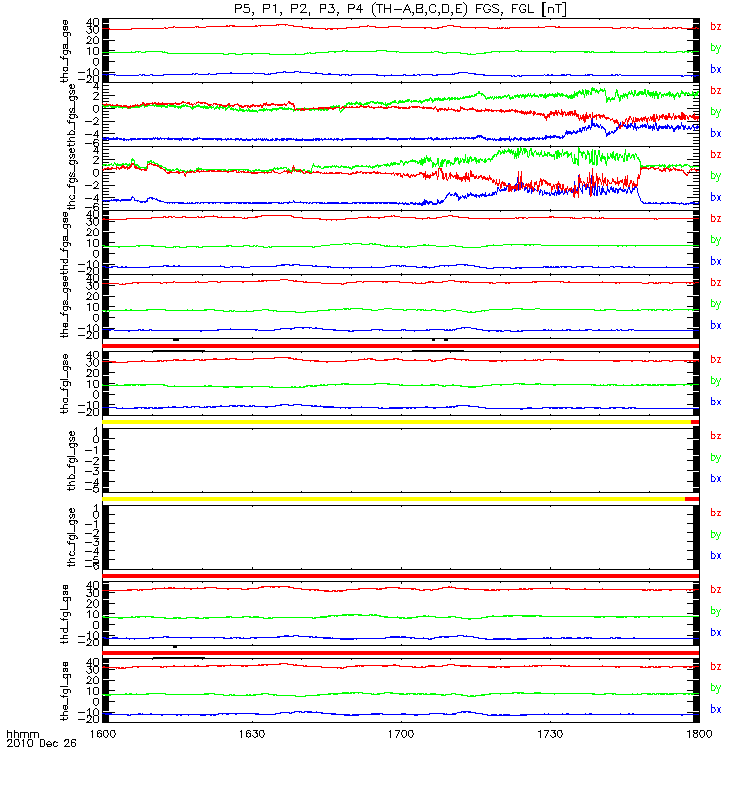
Task: Click the yellow status bar above thc_fgl_gse panel
Action: click(x=393, y=499)
